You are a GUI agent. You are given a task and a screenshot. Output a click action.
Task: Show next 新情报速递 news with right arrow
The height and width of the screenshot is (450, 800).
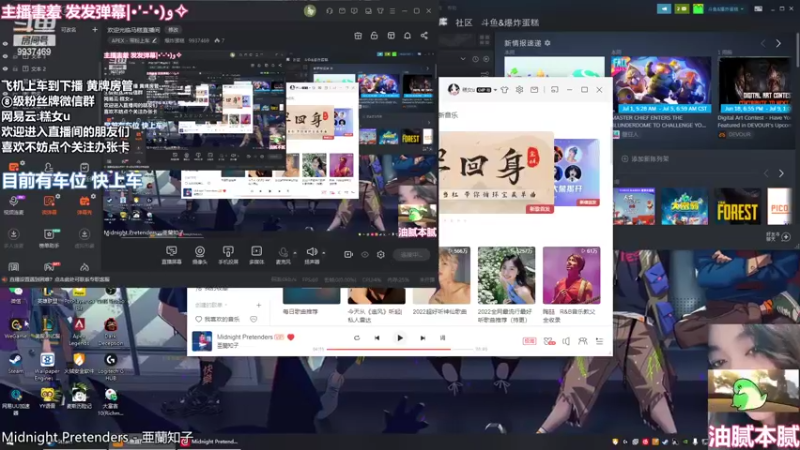pyautogui.click(x=779, y=44)
